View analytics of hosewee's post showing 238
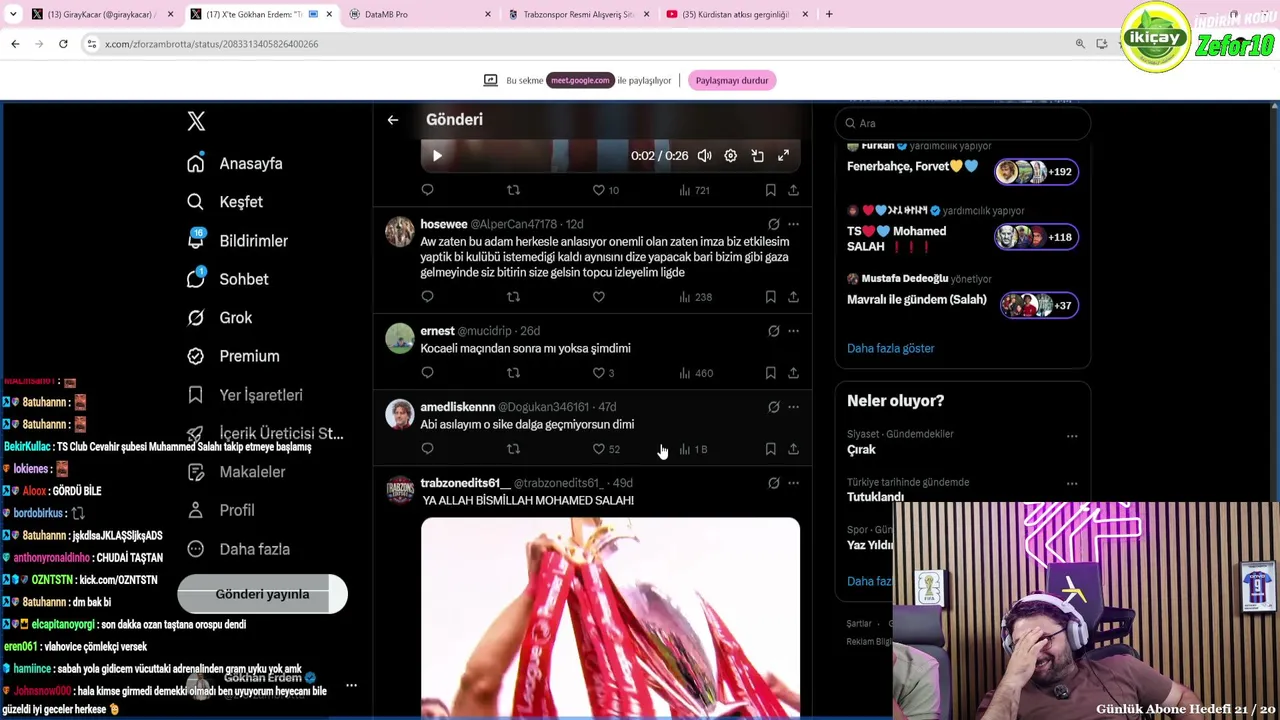The height and width of the screenshot is (720, 1280). (695, 297)
